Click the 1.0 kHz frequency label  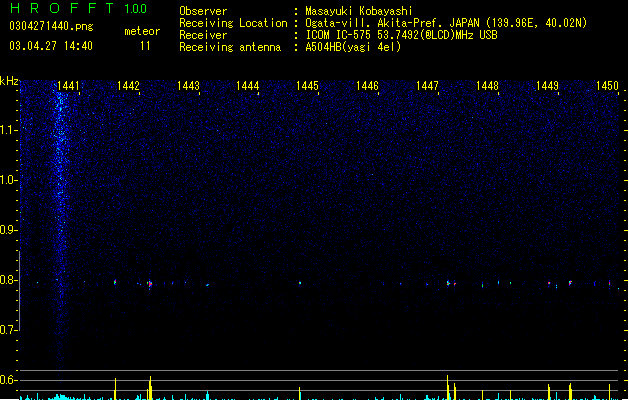coord(8,180)
